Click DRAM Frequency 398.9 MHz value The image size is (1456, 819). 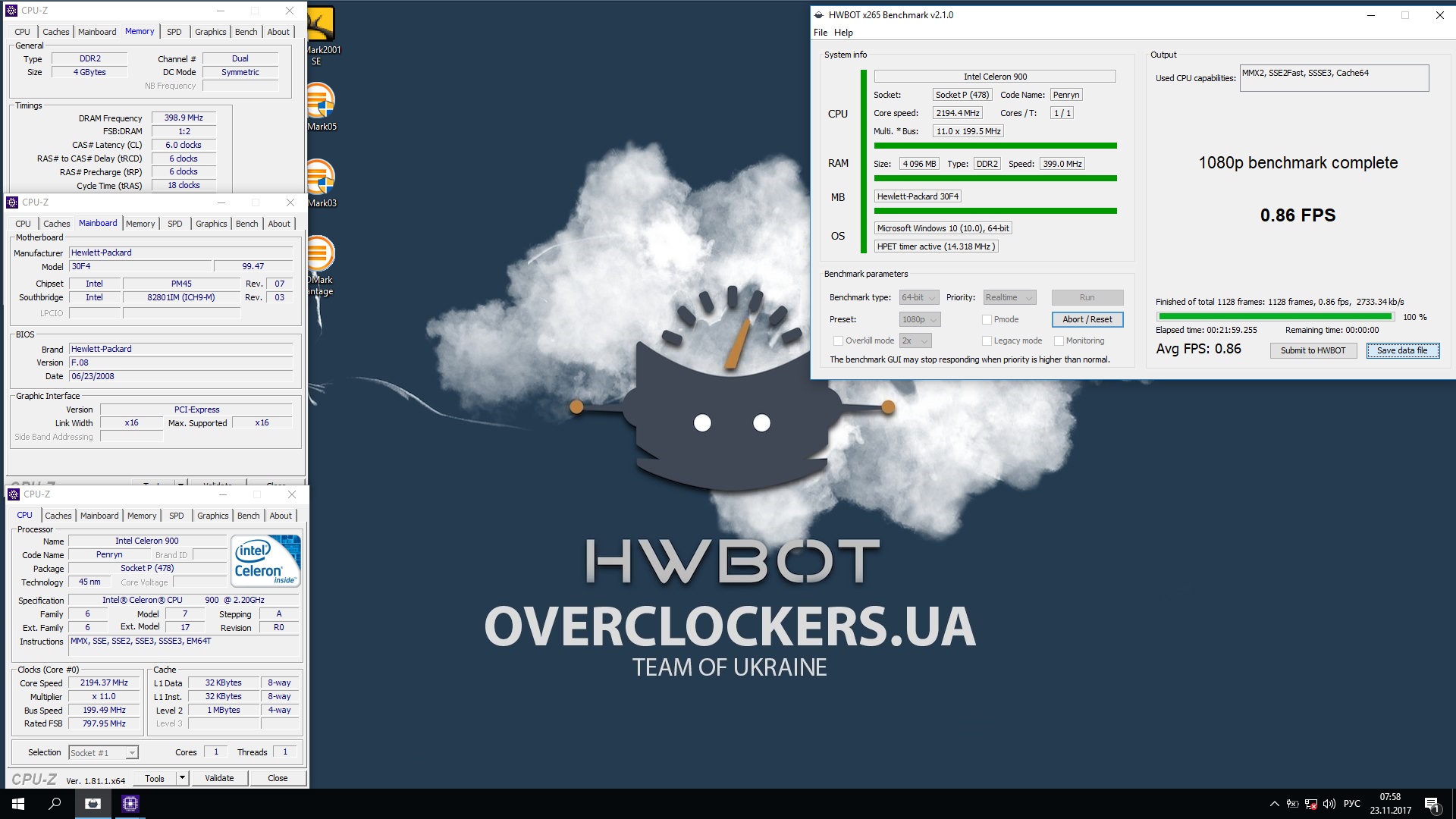click(x=184, y=118)
